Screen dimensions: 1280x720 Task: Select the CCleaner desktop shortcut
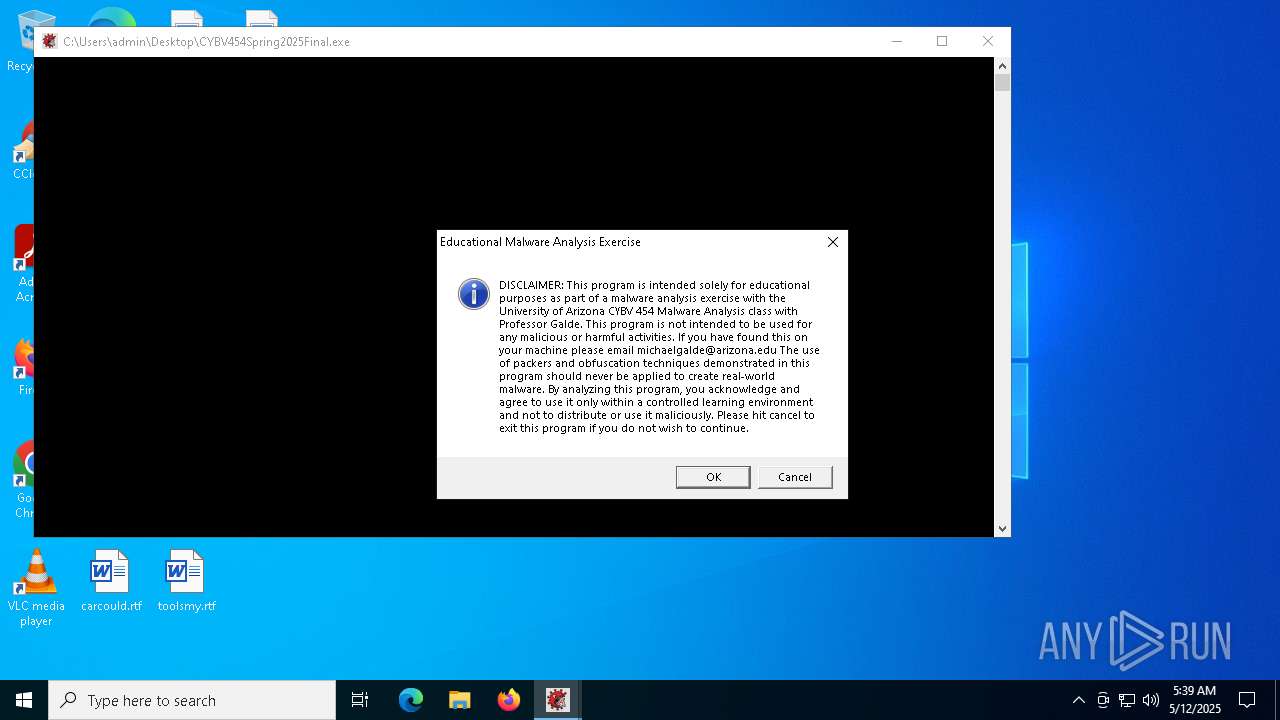22,150
